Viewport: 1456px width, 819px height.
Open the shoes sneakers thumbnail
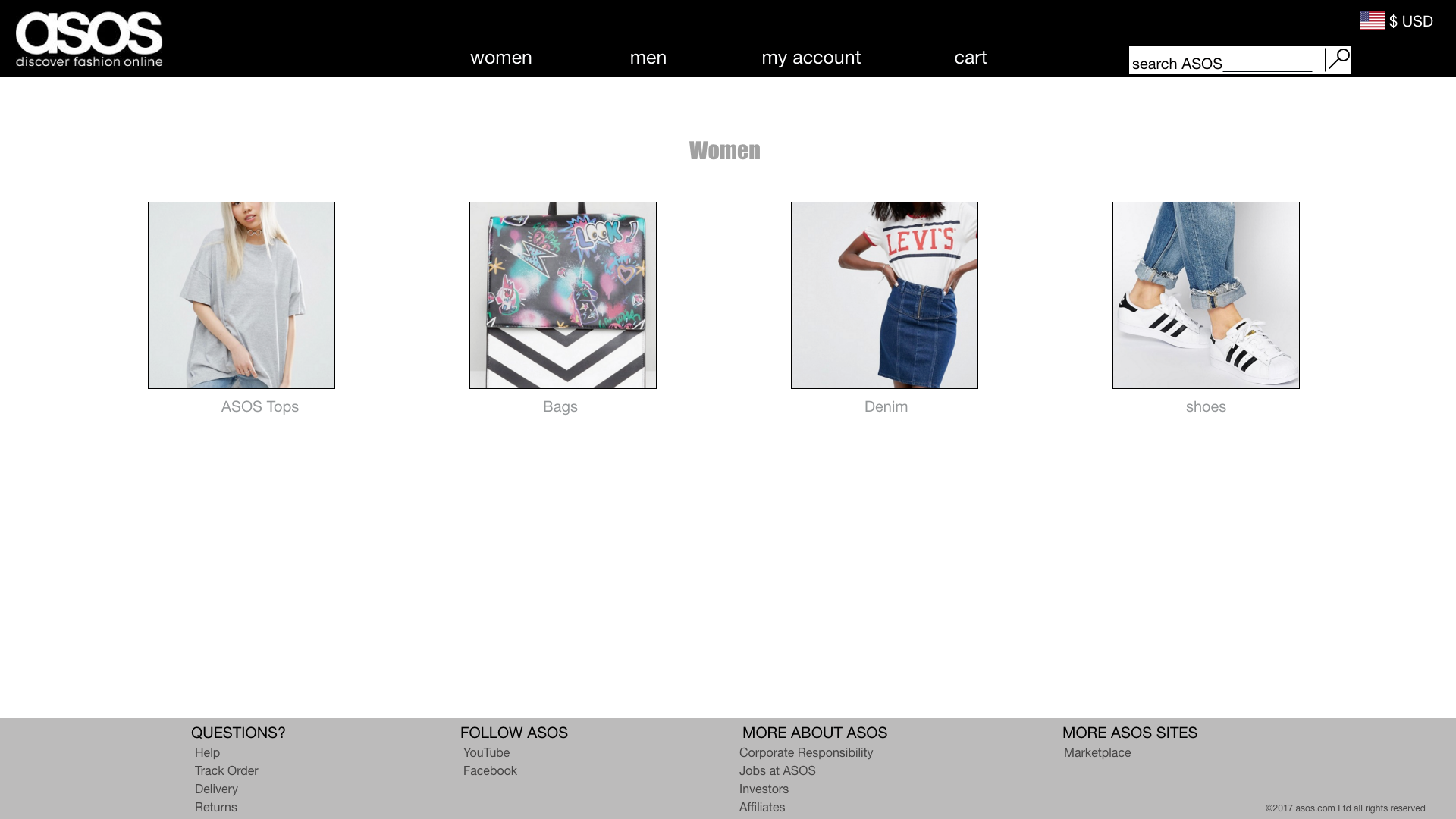click(x=1206, y=295)
